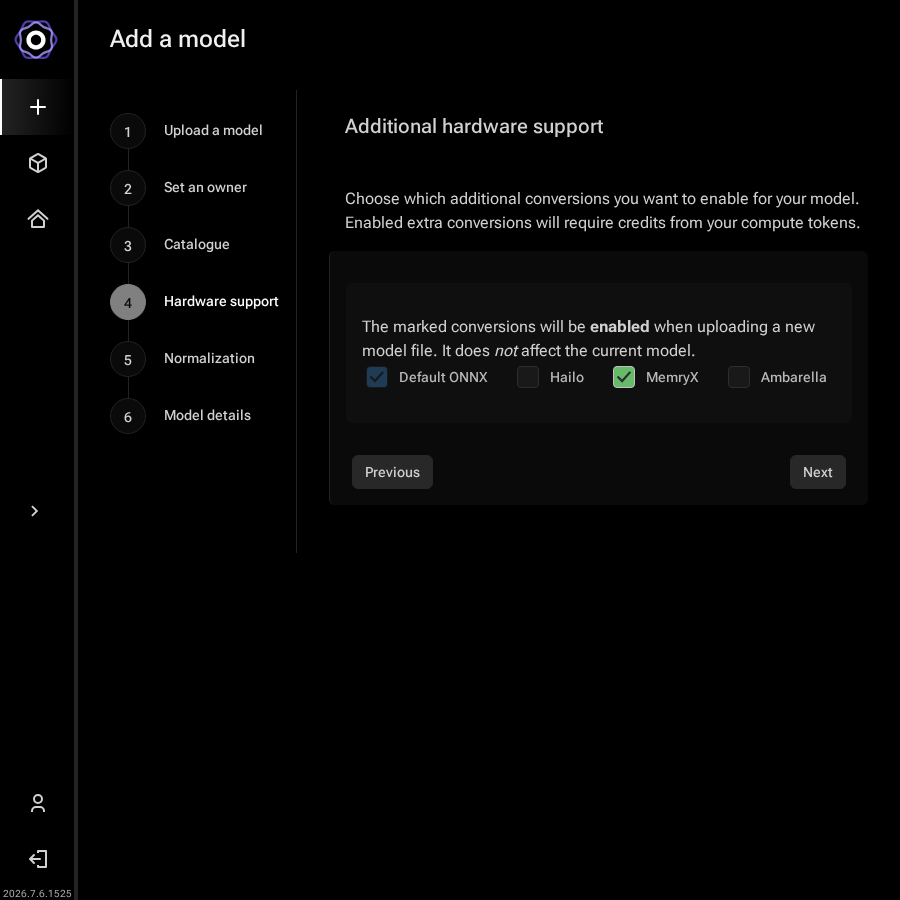Go to step 6 Model details
900x900 pixels.
pos(181,416)
